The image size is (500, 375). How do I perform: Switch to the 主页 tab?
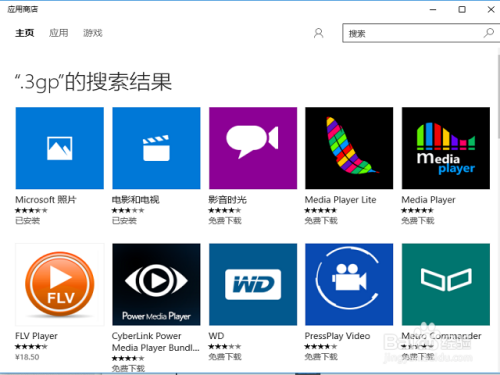click(25, 33)
